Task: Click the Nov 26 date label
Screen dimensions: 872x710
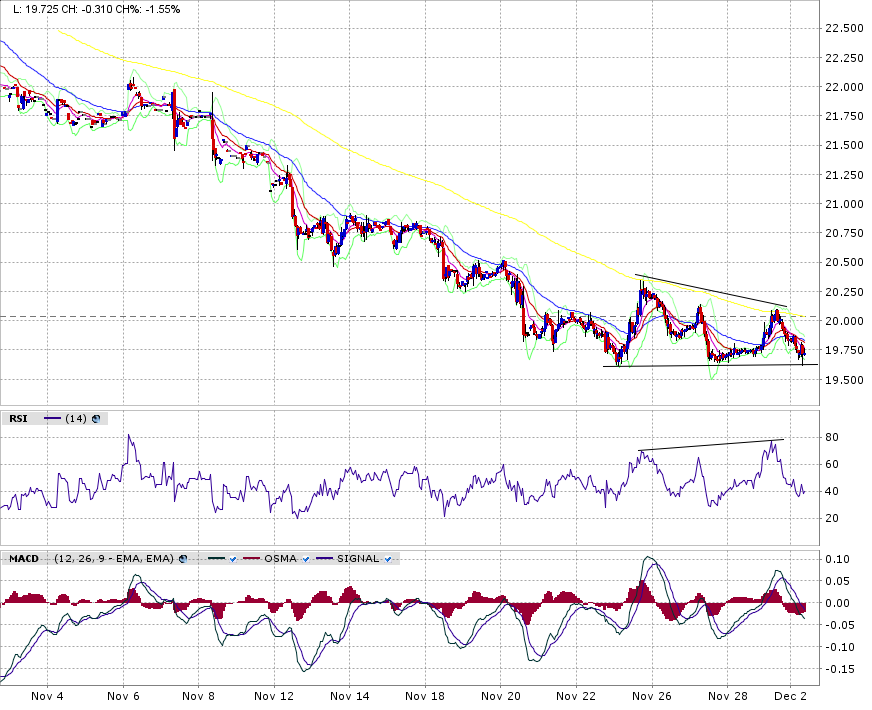Action: pos(652,696)
